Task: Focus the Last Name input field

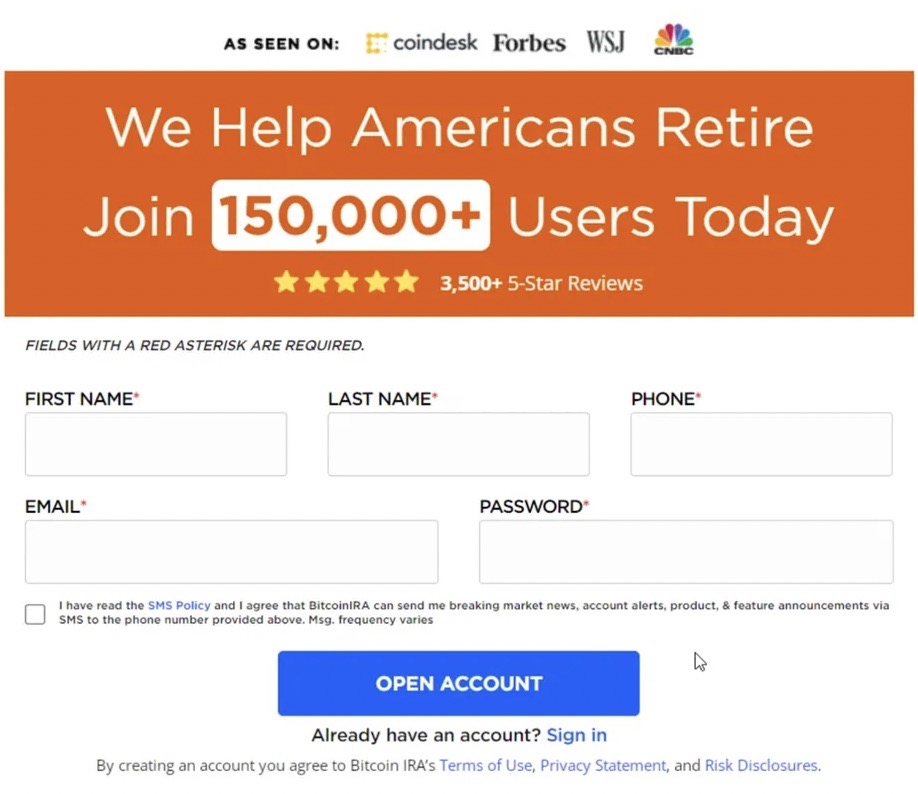Action: click(458, 444)
